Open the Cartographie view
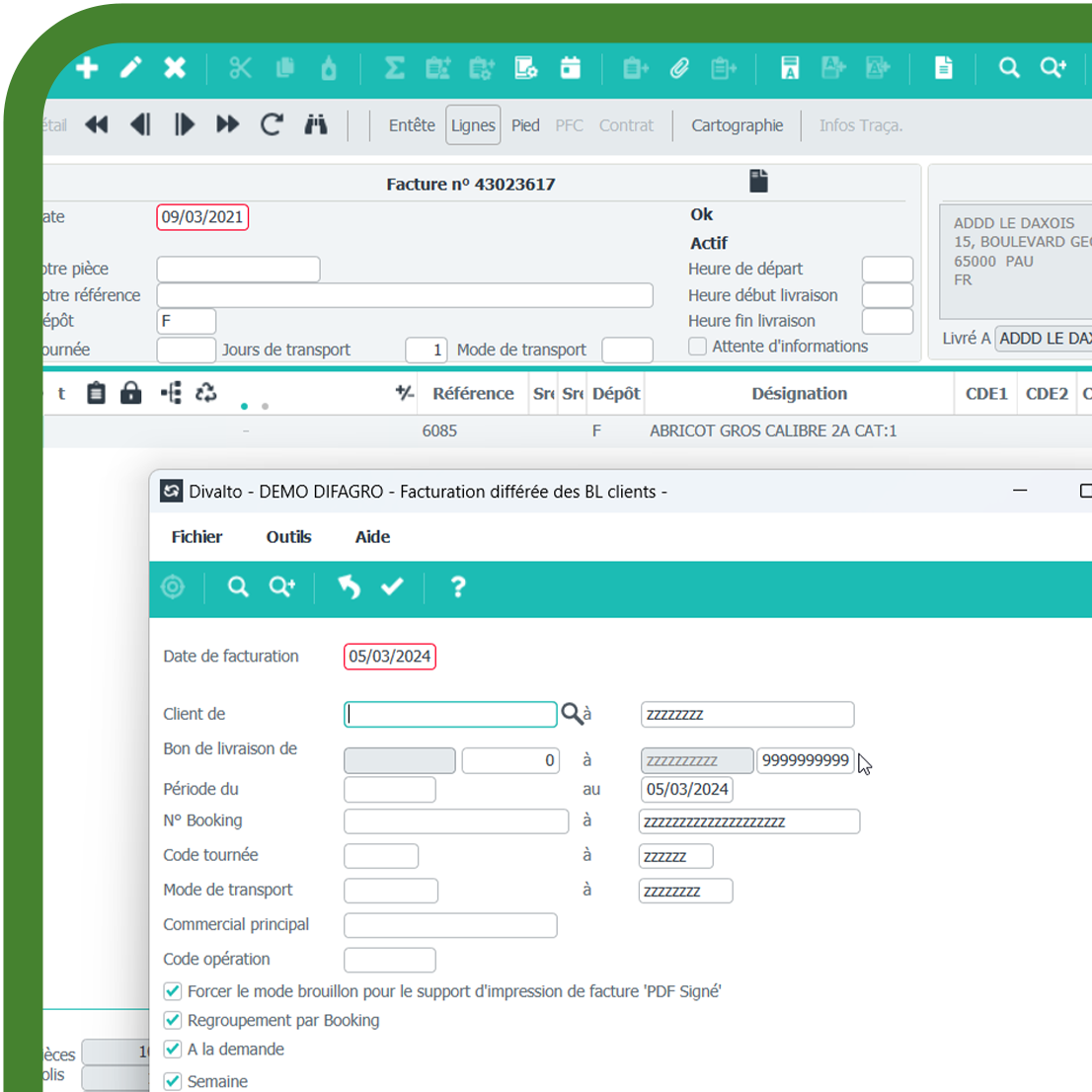The height and width of the screenshot is (1092, 1092). tap(737, 125)
